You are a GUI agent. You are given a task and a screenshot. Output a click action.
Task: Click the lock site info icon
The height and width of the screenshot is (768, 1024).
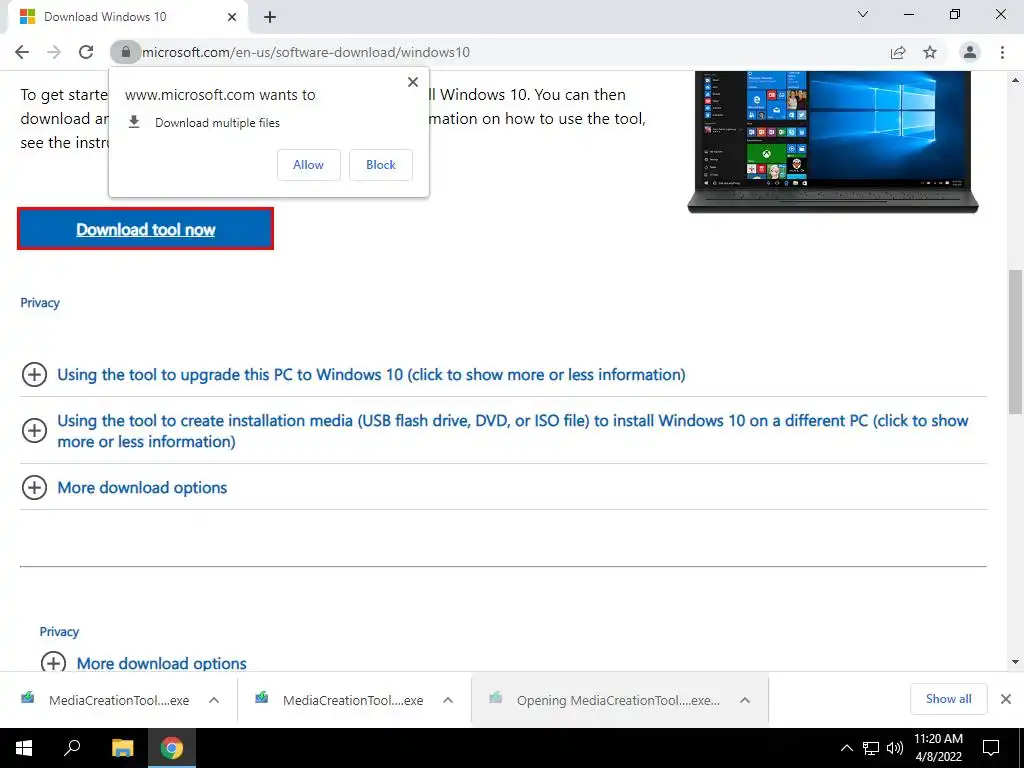point(125,52)
